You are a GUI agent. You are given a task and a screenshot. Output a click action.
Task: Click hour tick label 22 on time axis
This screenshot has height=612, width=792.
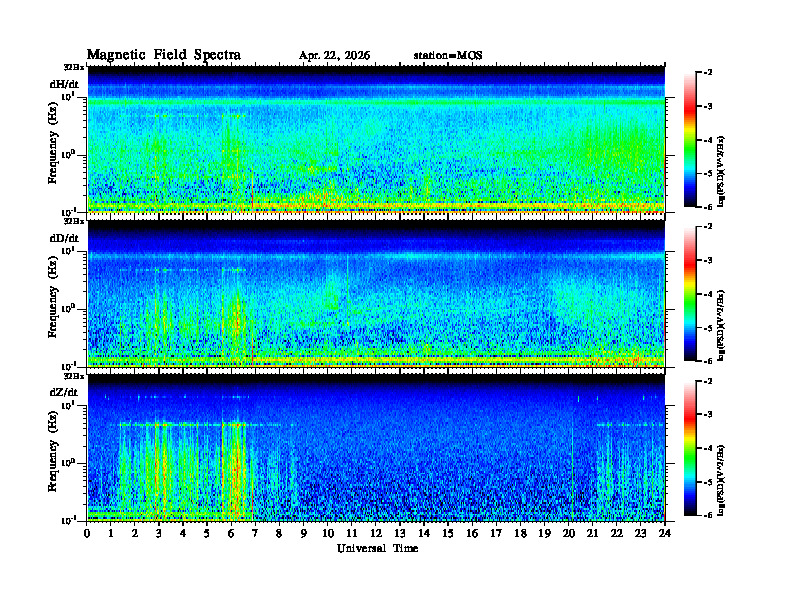pos(616,533)
